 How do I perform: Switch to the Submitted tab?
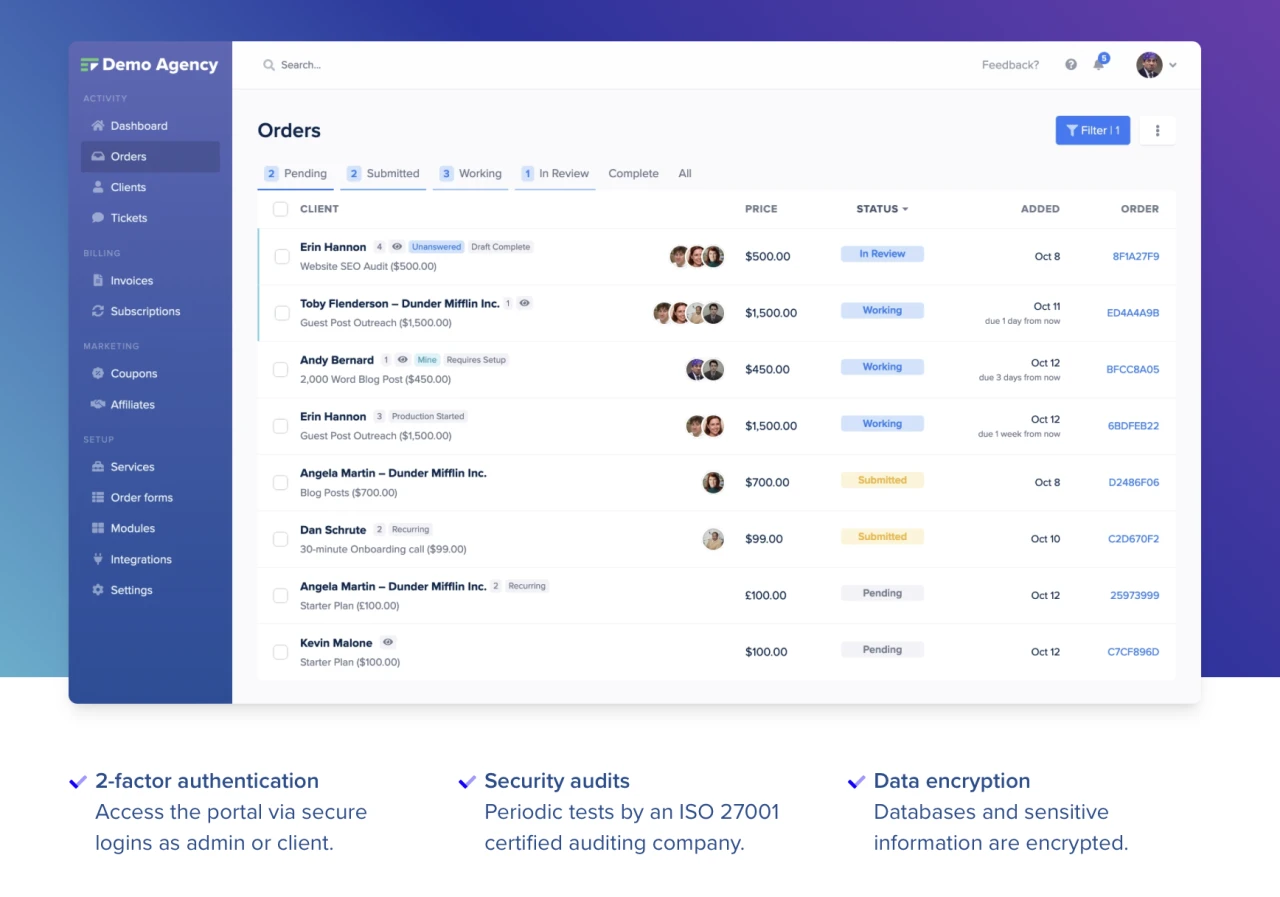pyautogui.click(x=384, y=173)
